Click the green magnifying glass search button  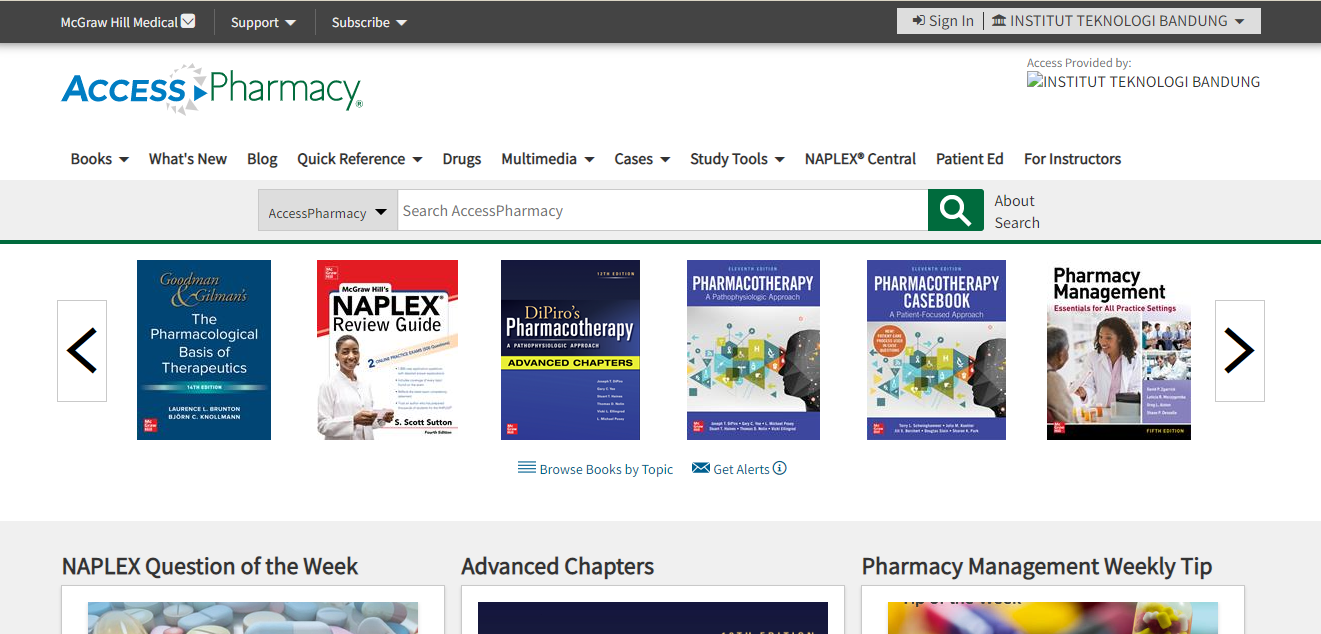[x=955, y=210]
